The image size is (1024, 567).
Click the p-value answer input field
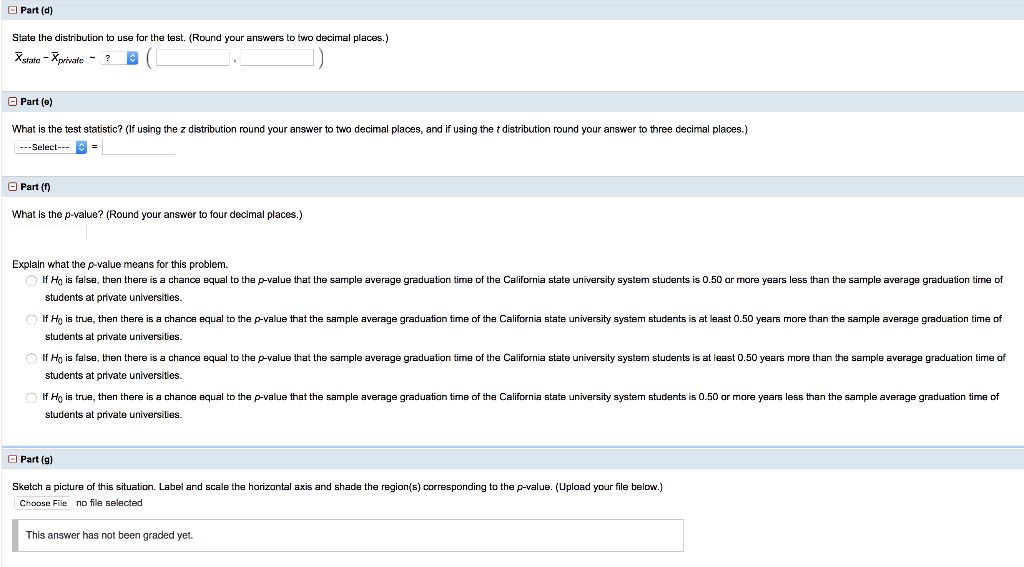tap(50, 232)
